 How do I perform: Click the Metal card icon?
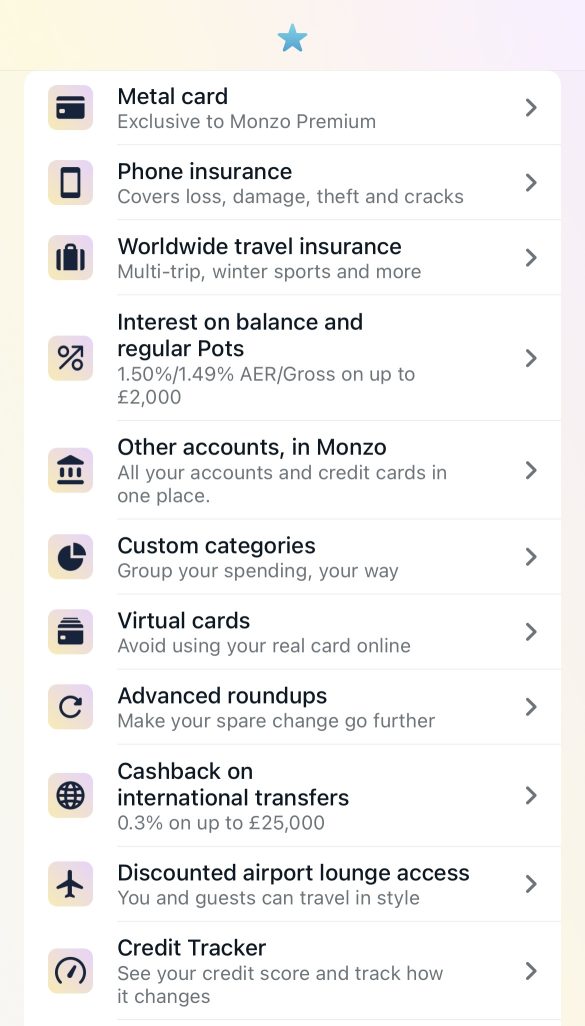click(70, 108)
